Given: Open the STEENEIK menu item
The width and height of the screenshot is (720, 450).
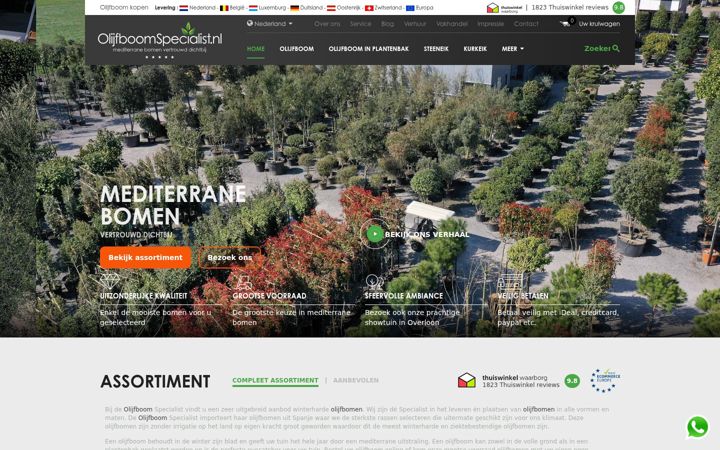Looking at the screenshot, I should (436, 49).
